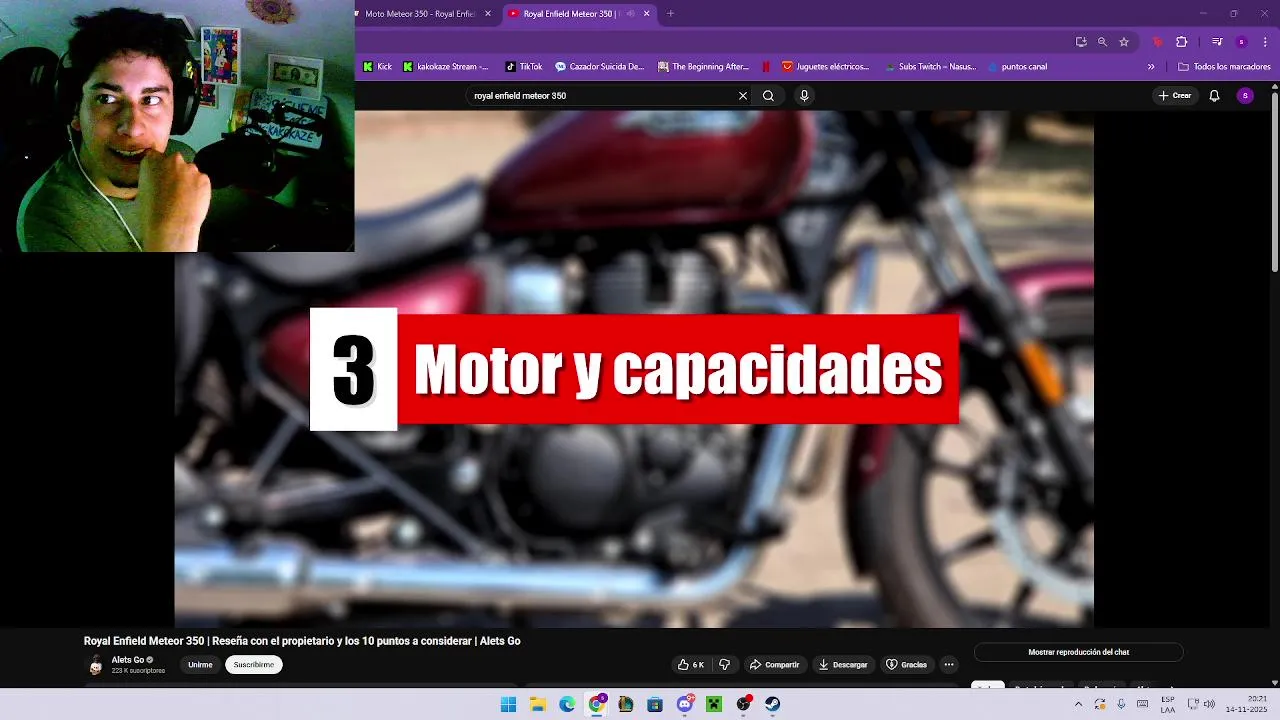Click the Descargar download button

(843, 665)
